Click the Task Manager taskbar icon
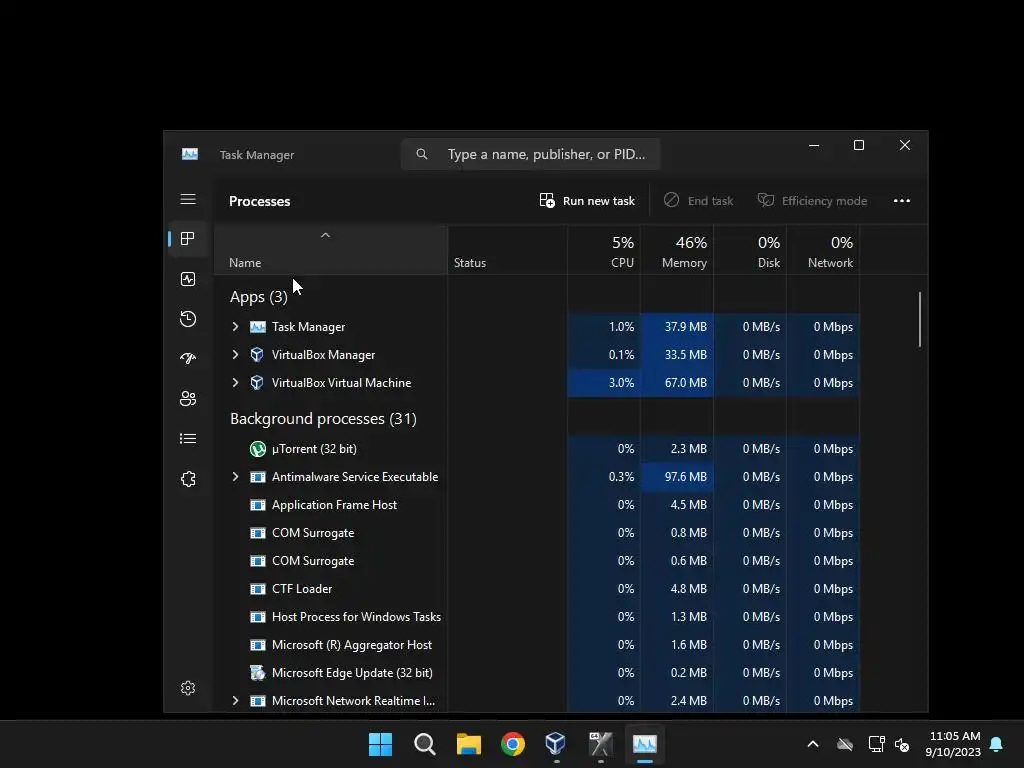The height and width of the screenshot is (768, 1024). click(x=645, y=744)
